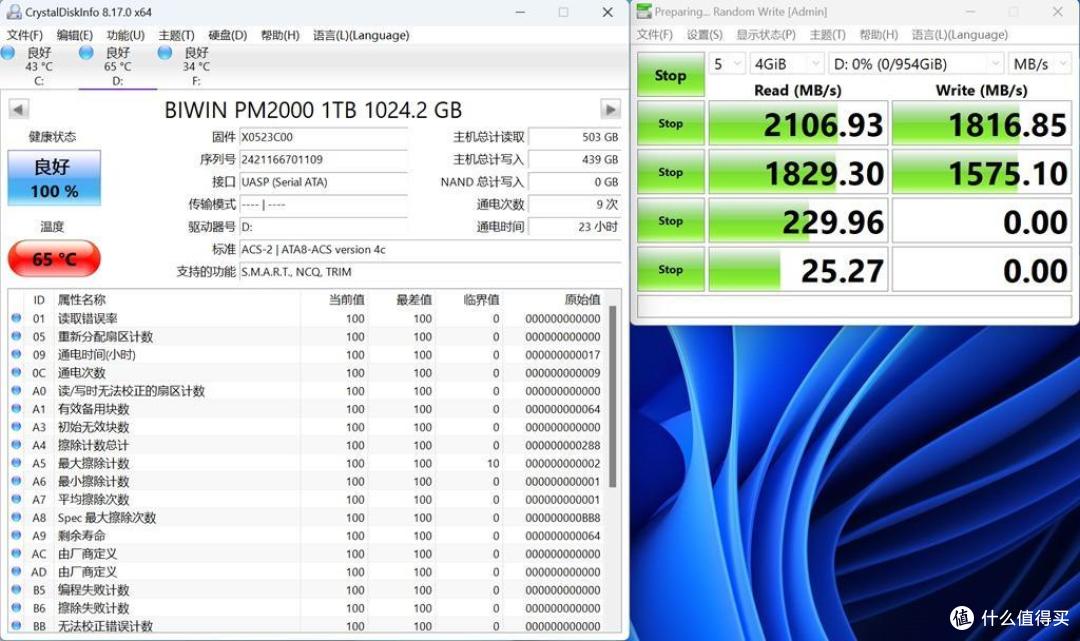Screen dimensions: 1080x641
Task: Click status dot for attribute A5 最大擦除计数
Action: 17,463
